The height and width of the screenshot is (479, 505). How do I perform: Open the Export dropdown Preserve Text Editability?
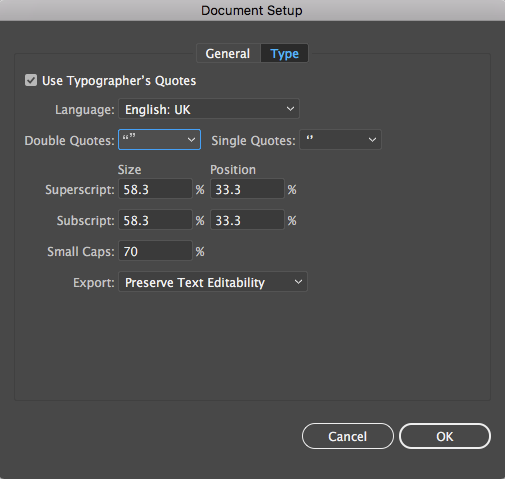(x=213, y=282)
